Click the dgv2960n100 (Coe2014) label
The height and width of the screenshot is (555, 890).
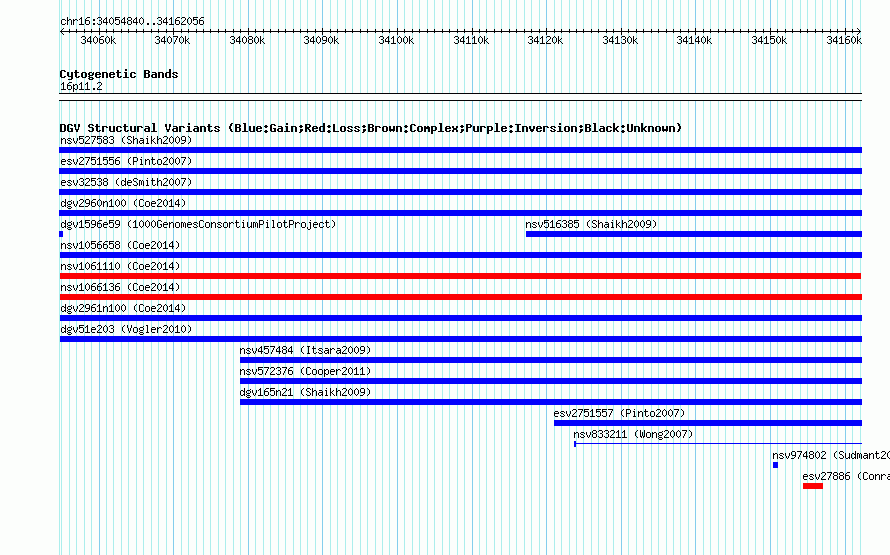123,203
